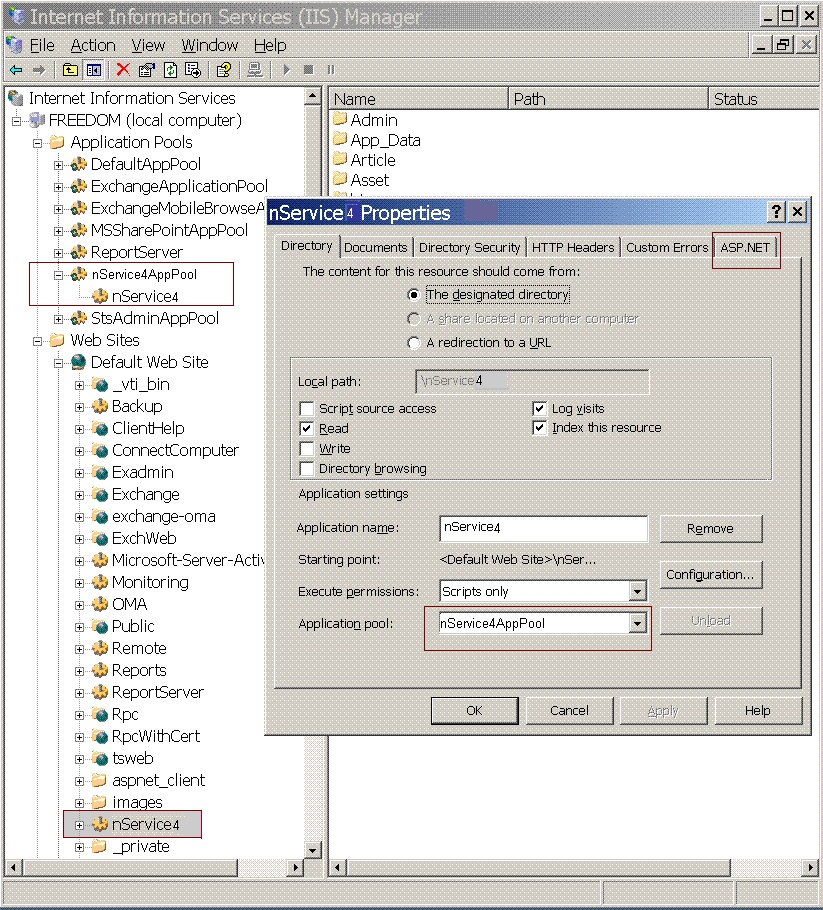Enable Script source access checkbox
Image resolution: width=823 pixels, height=910 pixels.
click(x=306, y=409)
